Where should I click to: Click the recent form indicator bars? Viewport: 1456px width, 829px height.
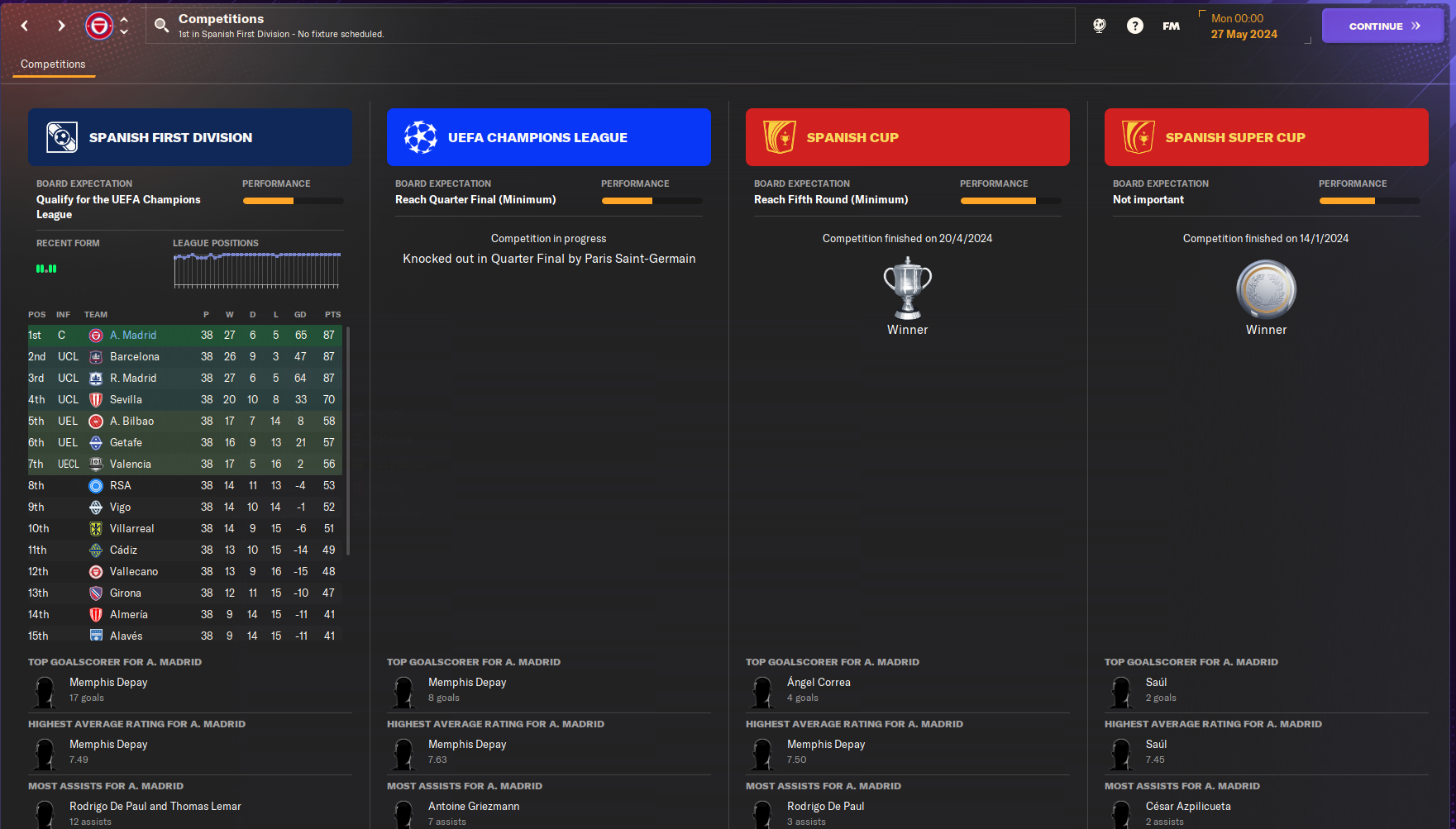[x=46, y=269]
